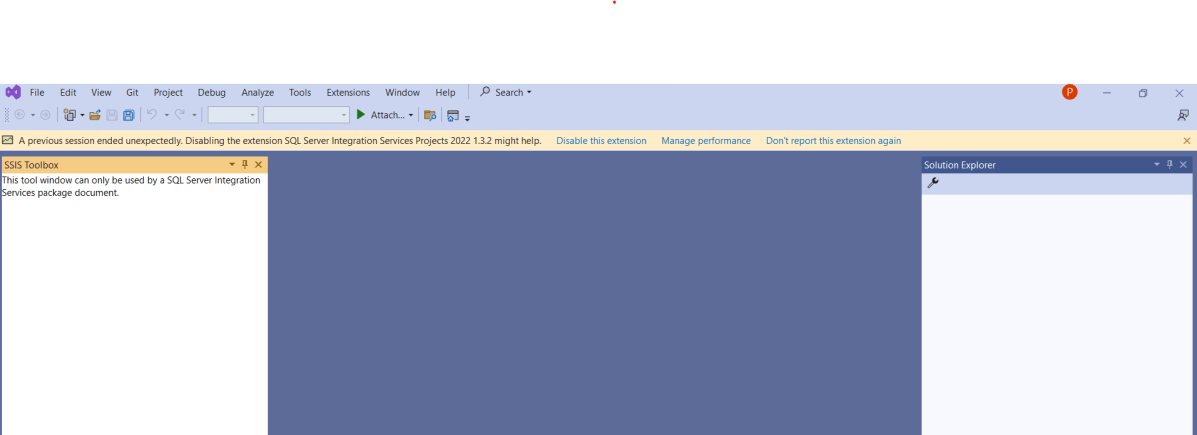Click the 'previous session ended unexpectedly' message text
This screenshot has width=1197, height=435.
pyautogui.click(x=280, y=141)
